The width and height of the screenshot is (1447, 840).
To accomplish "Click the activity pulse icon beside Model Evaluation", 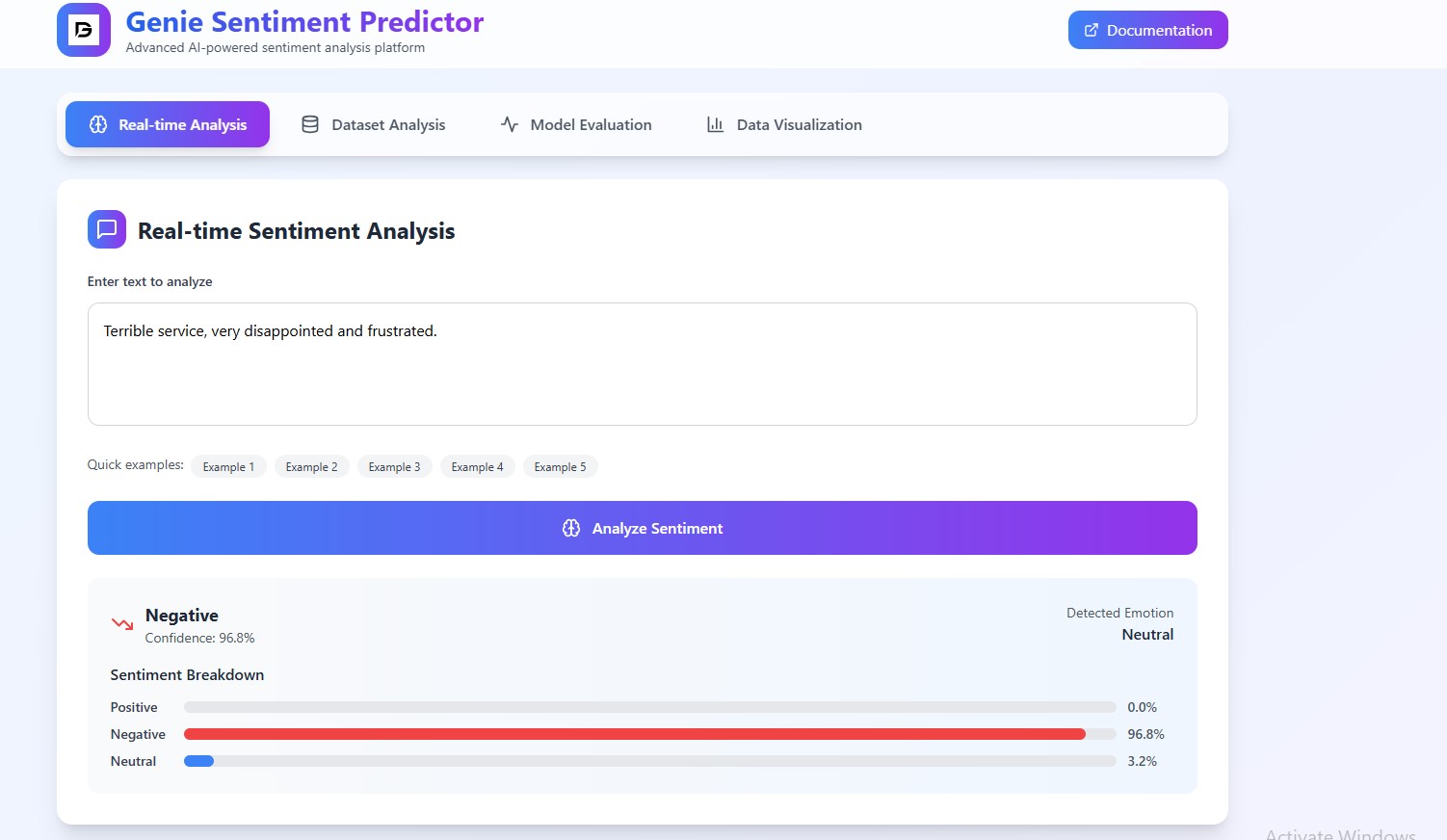I will coord(510,124).
